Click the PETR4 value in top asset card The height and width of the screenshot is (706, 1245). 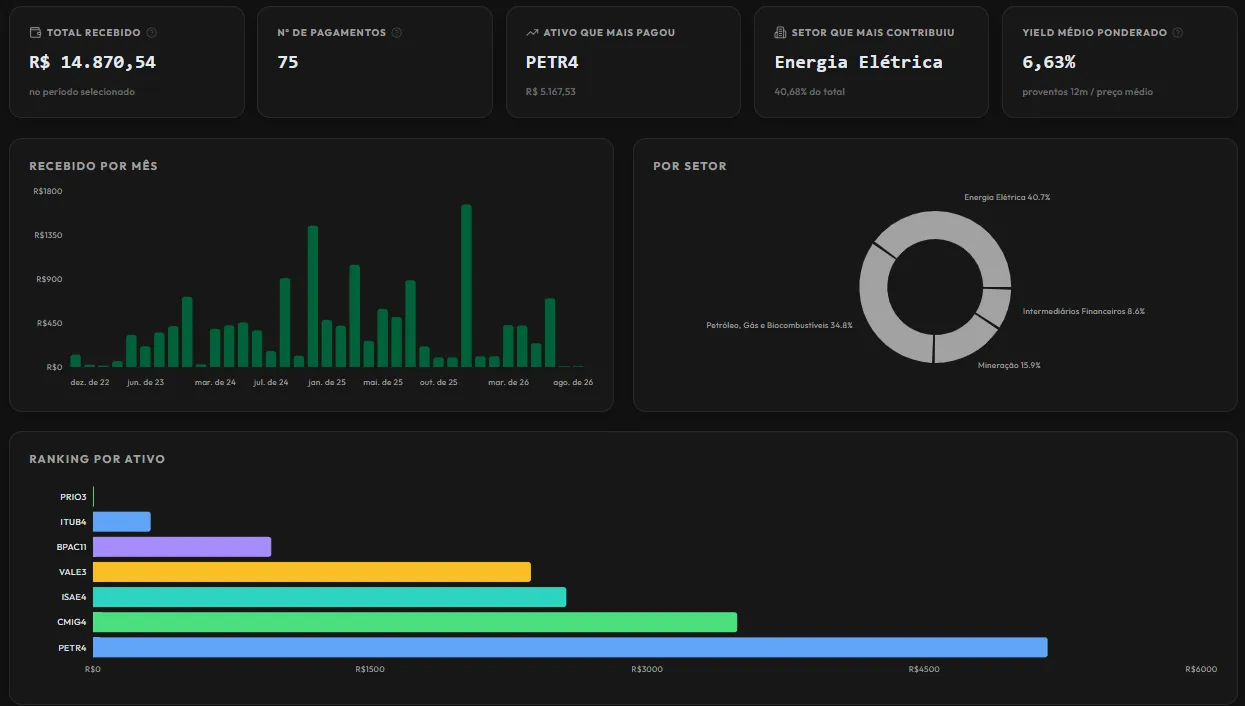click(552, 62)
